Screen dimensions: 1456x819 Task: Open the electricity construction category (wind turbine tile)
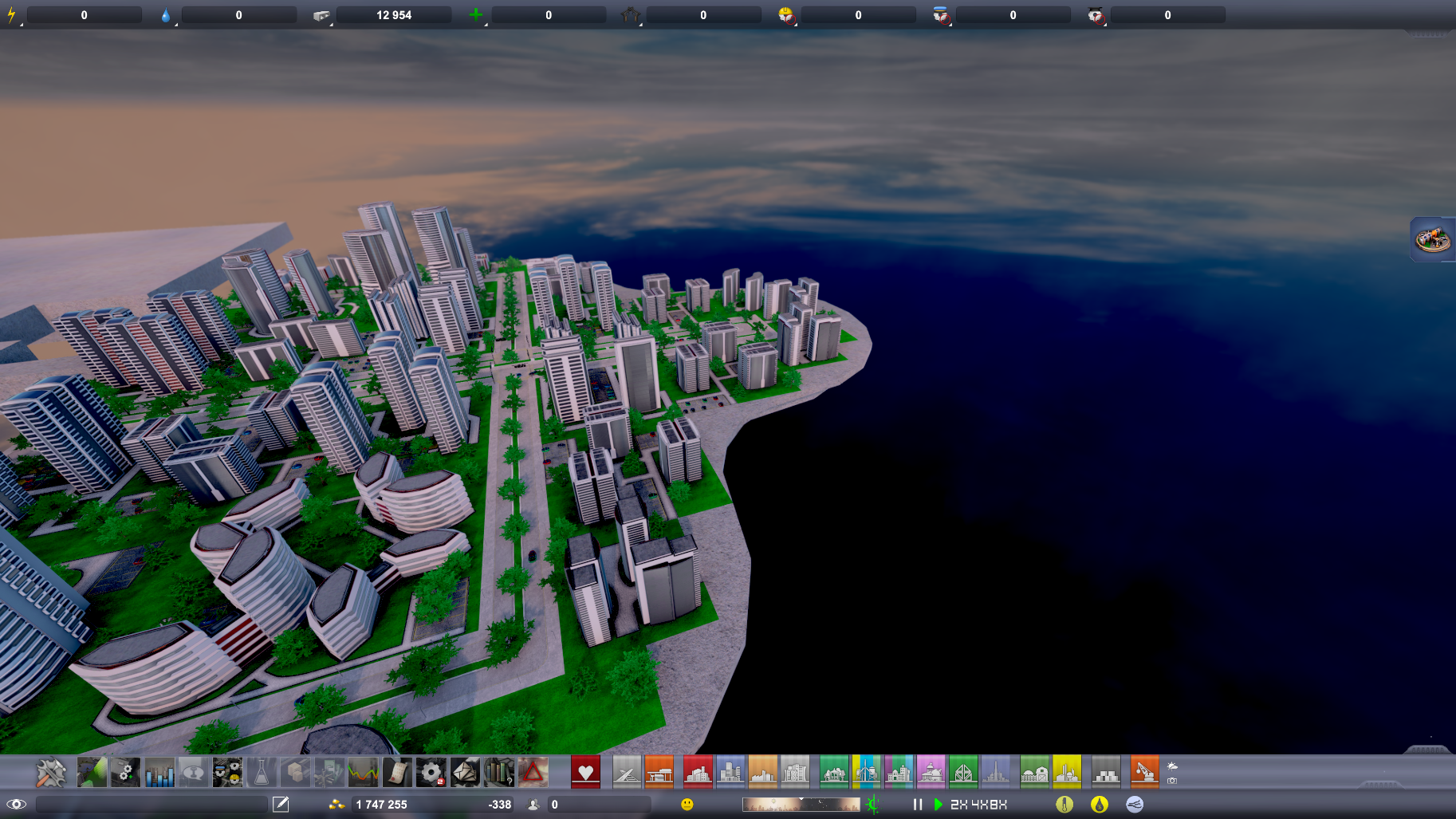click(866, 772)
